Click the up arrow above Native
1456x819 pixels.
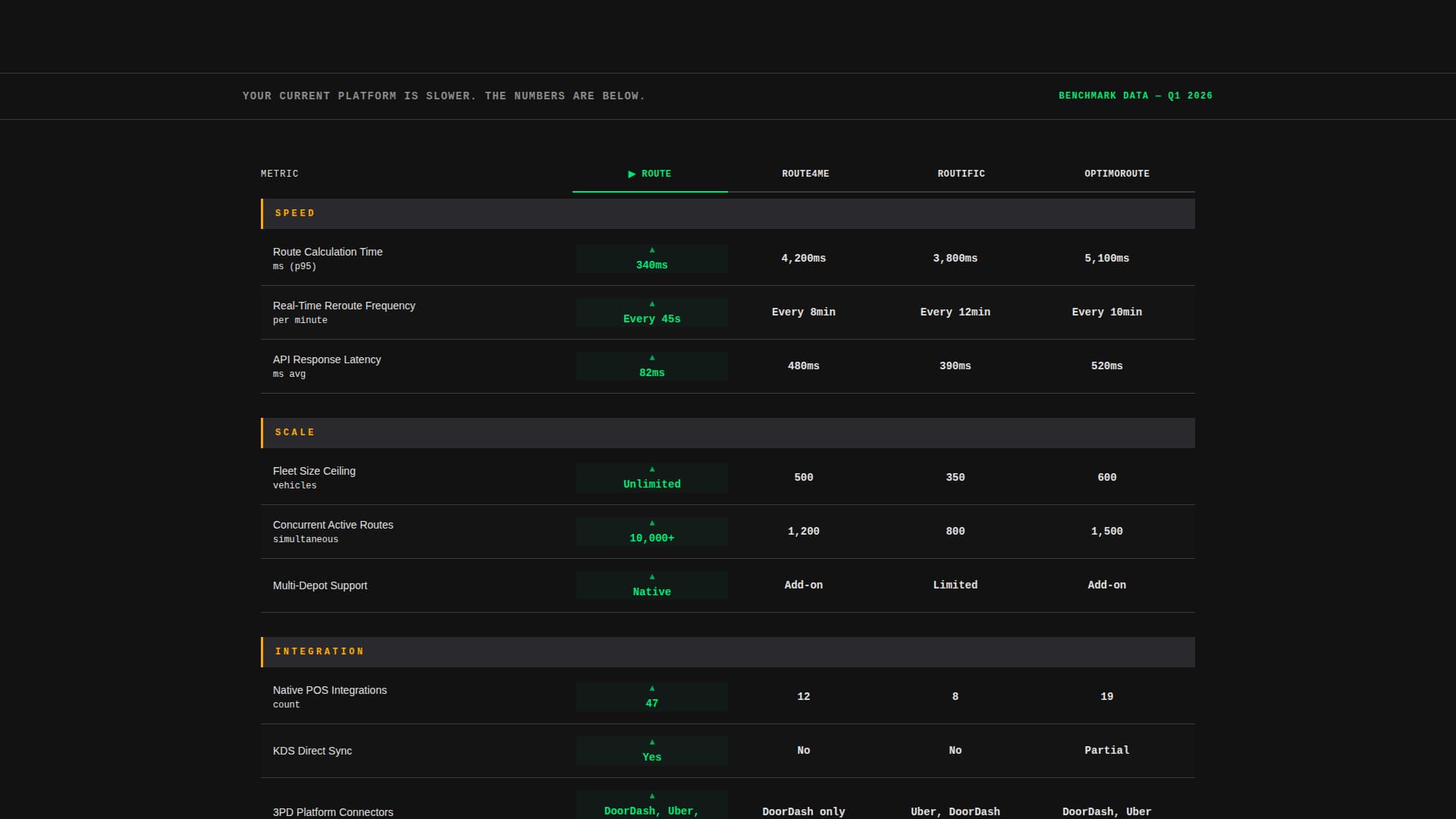pos(652,577)
